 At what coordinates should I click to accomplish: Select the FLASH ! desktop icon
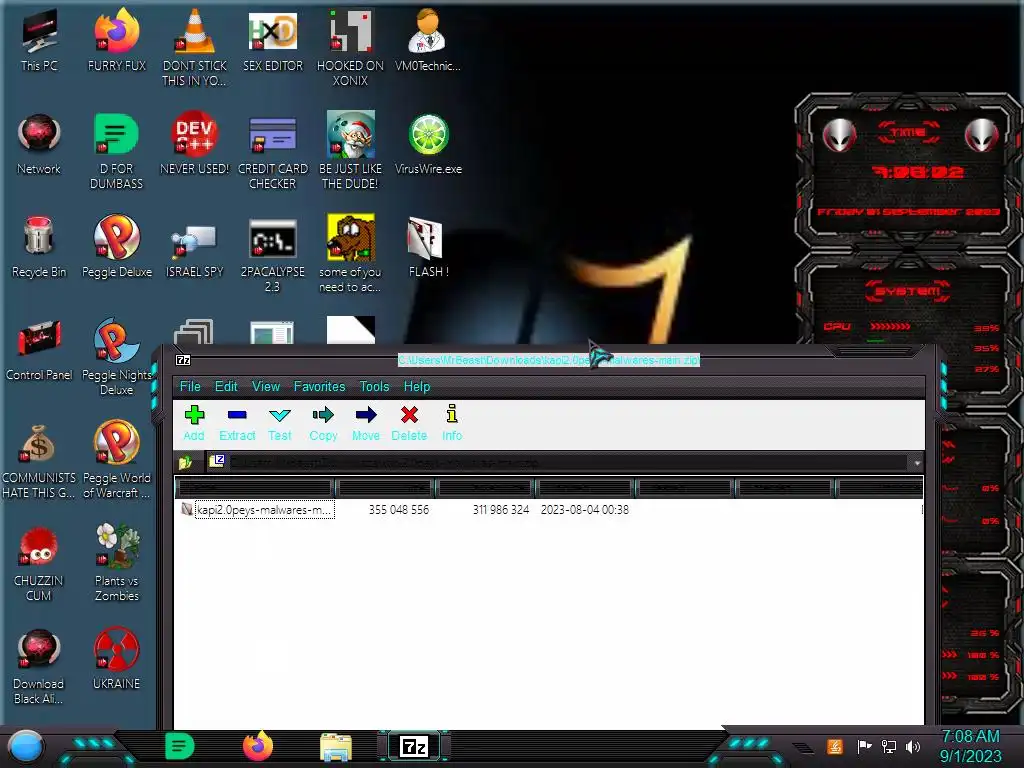click(x=428, y=247)
